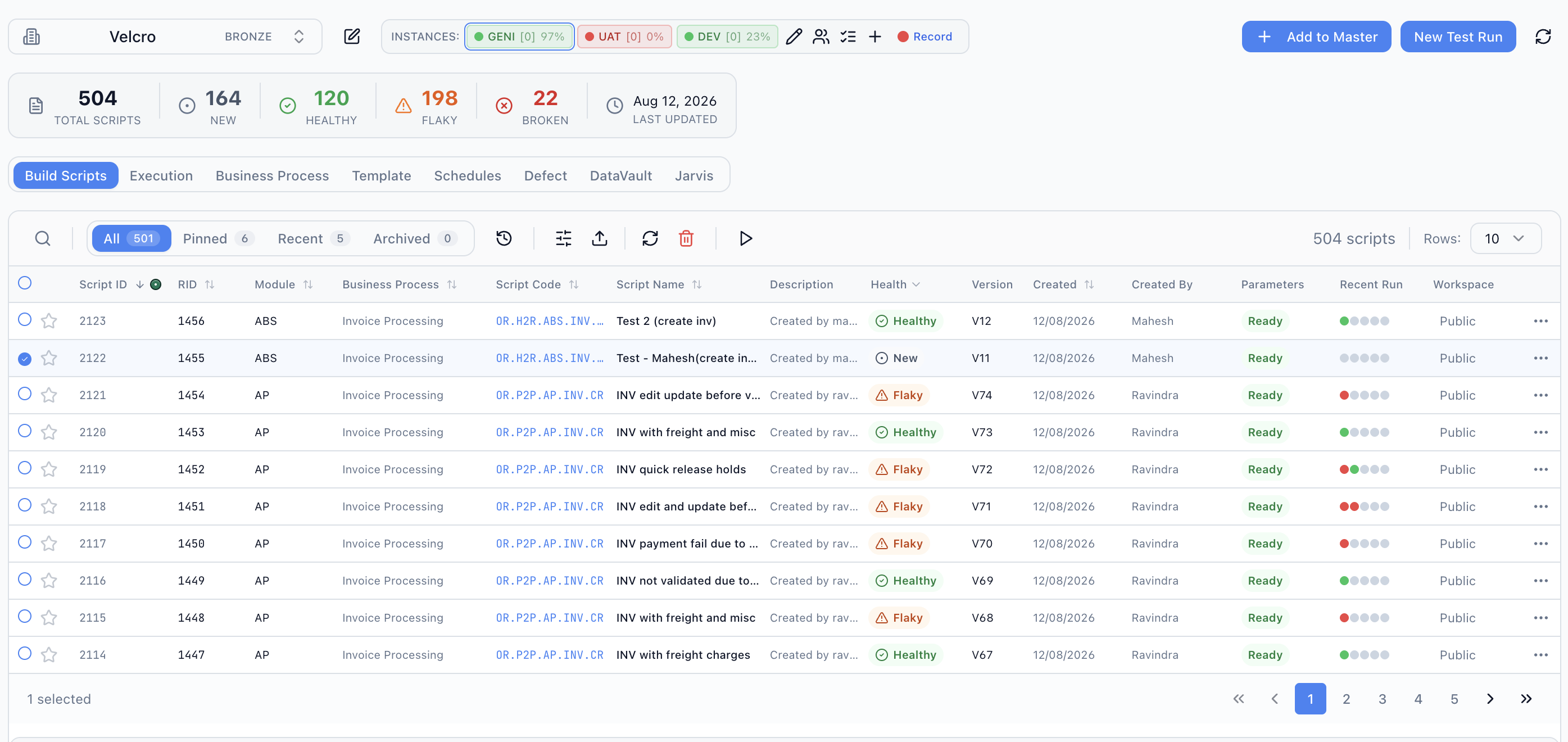Click the Add to Master button
This screenshot has width=1568, height=742.
(1316, 37)
